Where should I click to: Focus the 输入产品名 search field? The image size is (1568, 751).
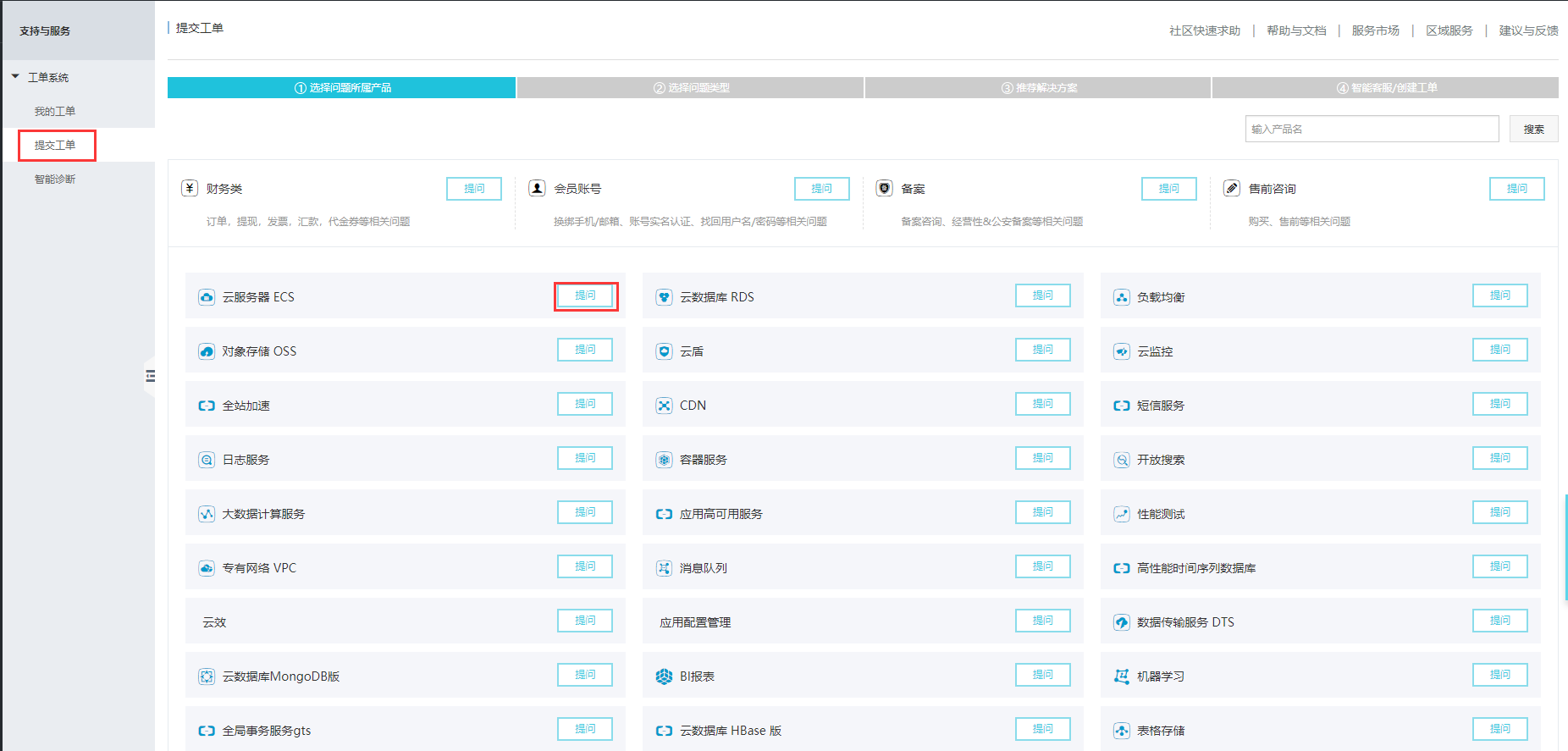pyautogui.click(x=1372, y=129)
